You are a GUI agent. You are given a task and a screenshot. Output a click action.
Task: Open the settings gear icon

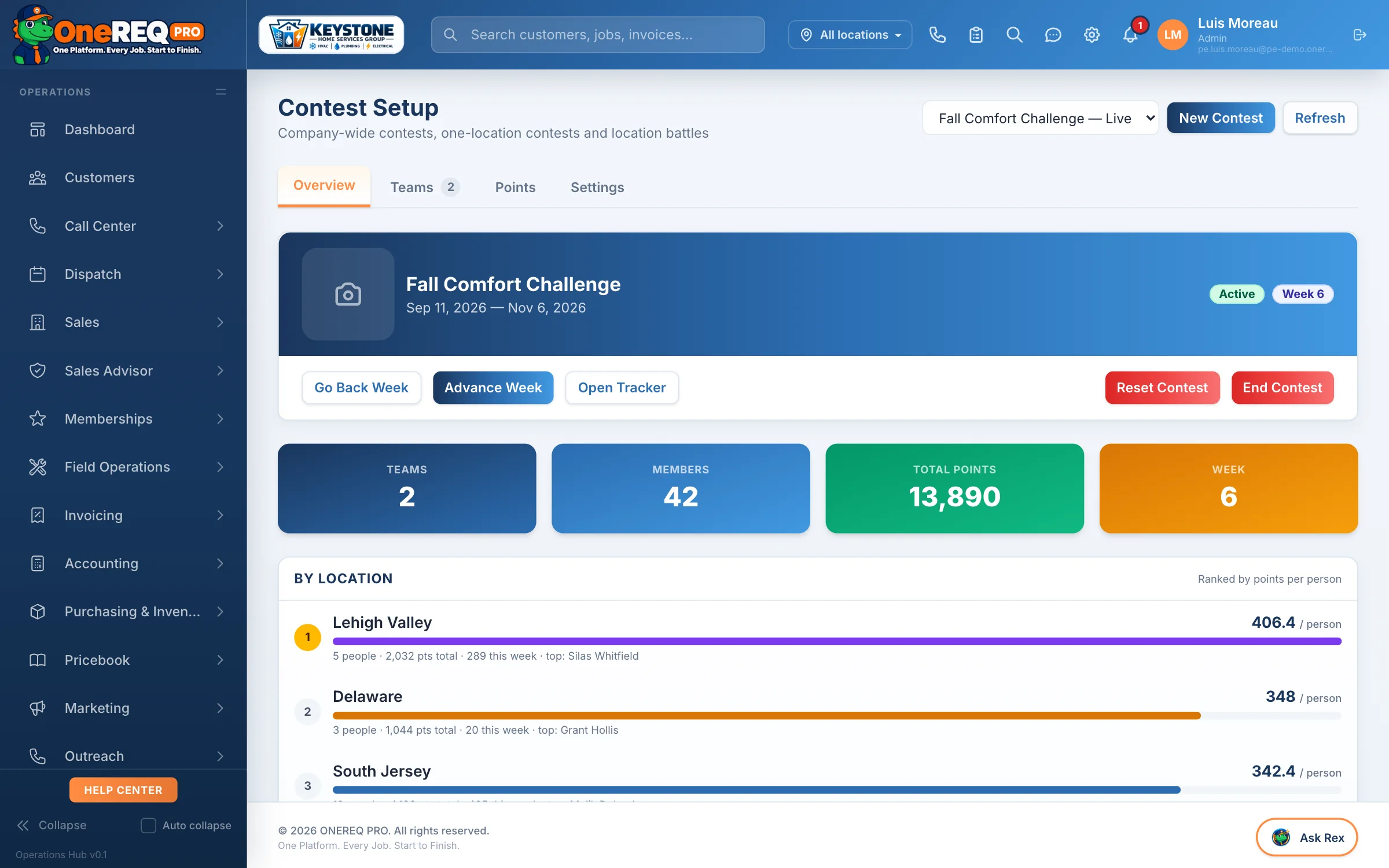pyautogui.click(x=1092, y=35)
